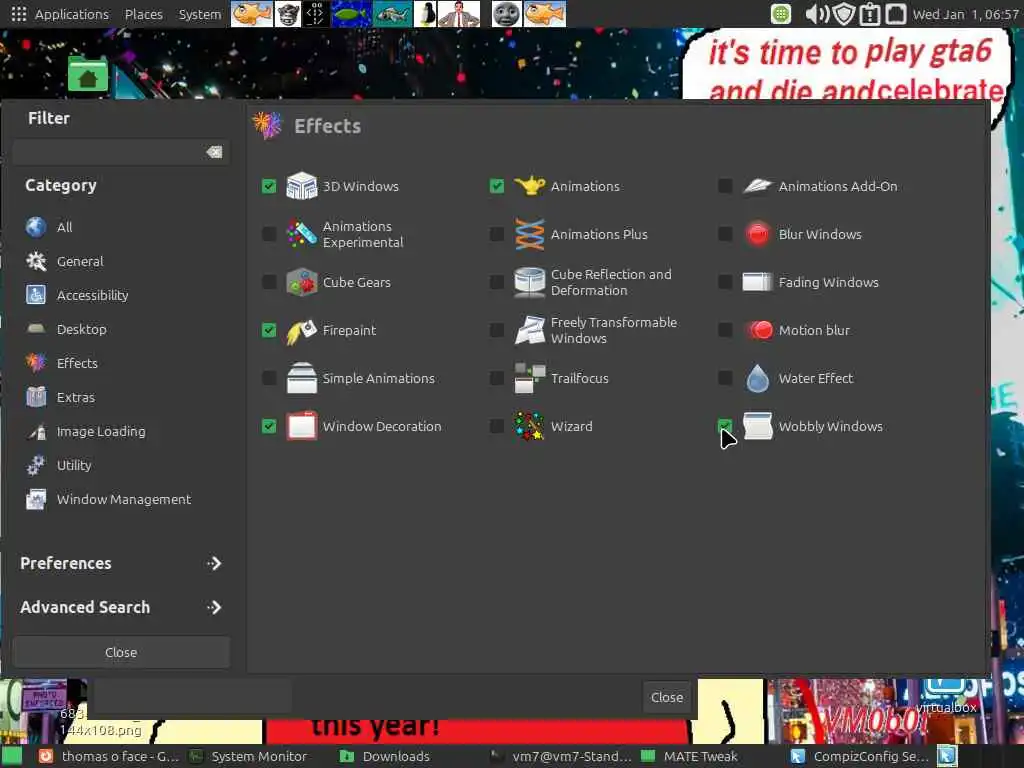The height and width of the screenshot is (768, 1024).
Task: Enable the Animations Experimental checkbox
Action: [x=269, y=234]
